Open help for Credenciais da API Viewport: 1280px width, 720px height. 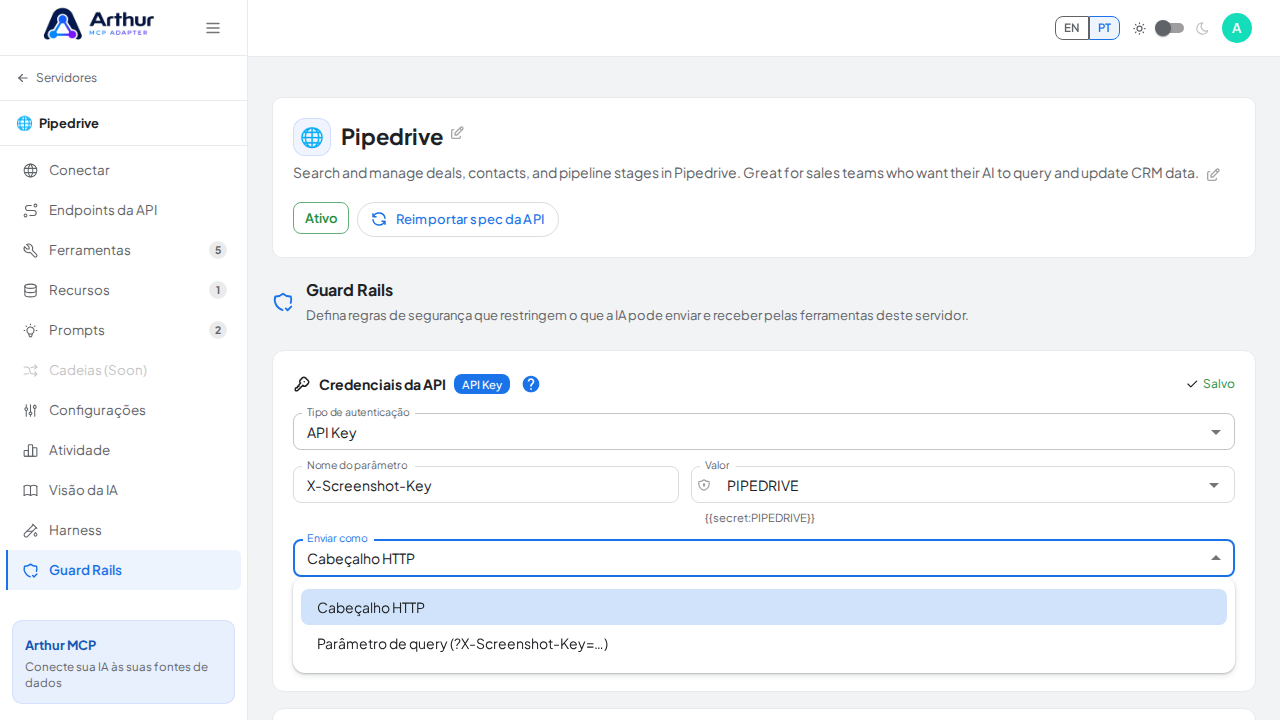531,384
